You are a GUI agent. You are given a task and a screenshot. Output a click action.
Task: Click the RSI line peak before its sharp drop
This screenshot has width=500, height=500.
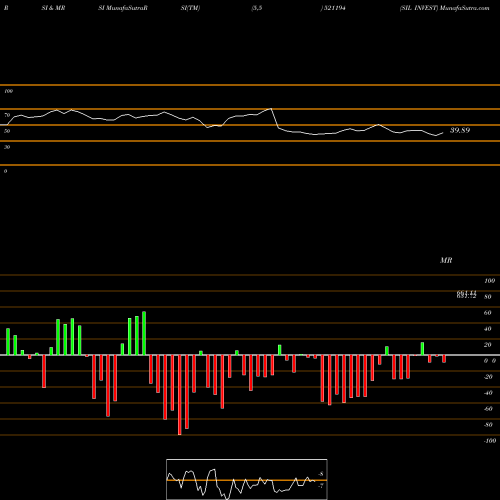[x=271, y=109]
